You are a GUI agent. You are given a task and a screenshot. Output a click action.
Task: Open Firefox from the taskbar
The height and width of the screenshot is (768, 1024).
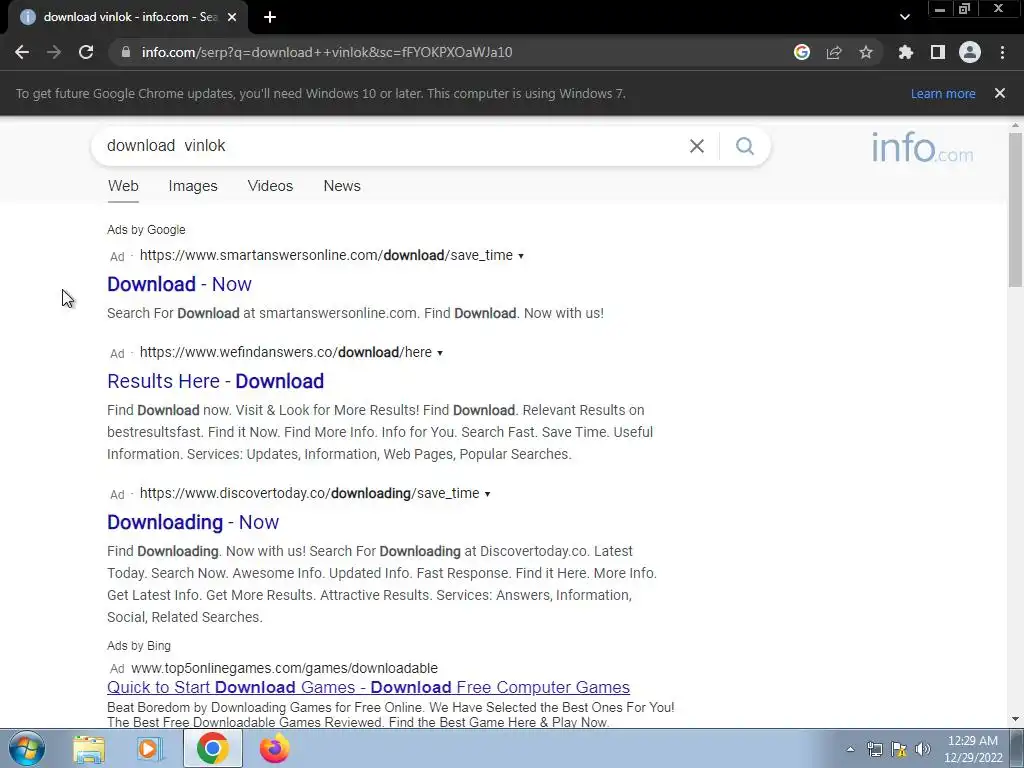pos(274,748)
